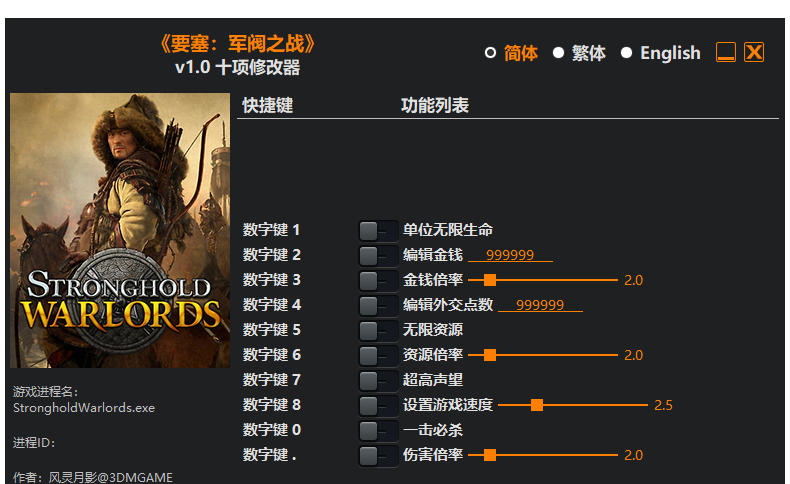
Task: Enable 无限资源 switch
Action: (378, 331)
